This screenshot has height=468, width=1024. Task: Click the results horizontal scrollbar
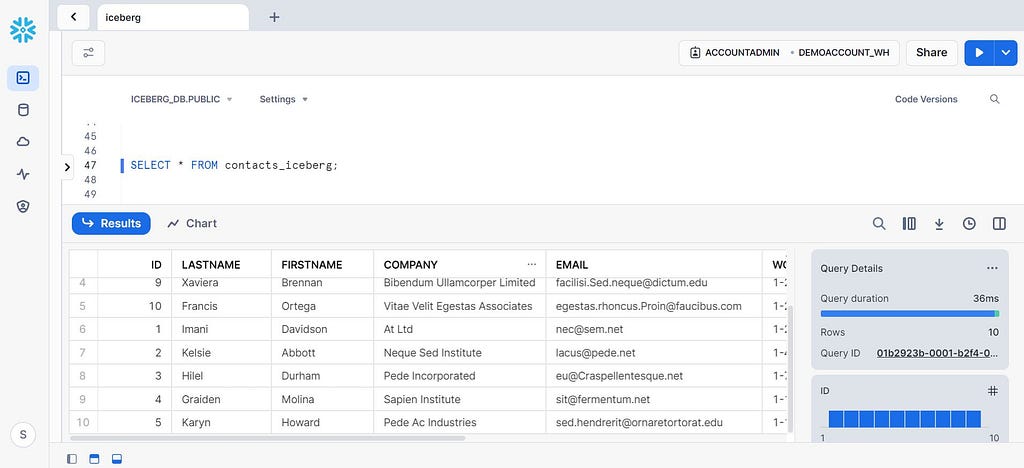click(x=268, y=438)
